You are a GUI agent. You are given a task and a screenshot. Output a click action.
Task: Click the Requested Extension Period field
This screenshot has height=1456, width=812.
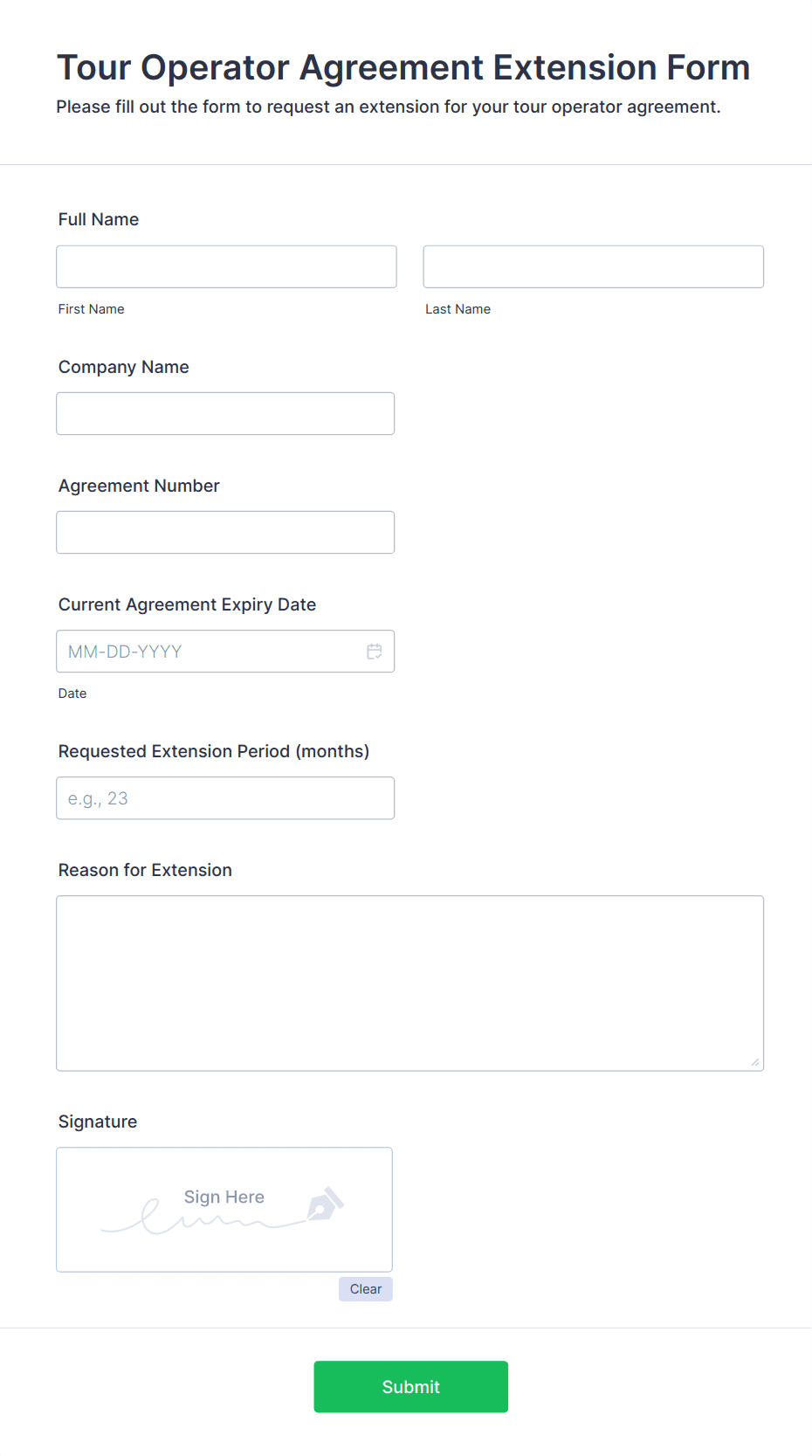225,797
